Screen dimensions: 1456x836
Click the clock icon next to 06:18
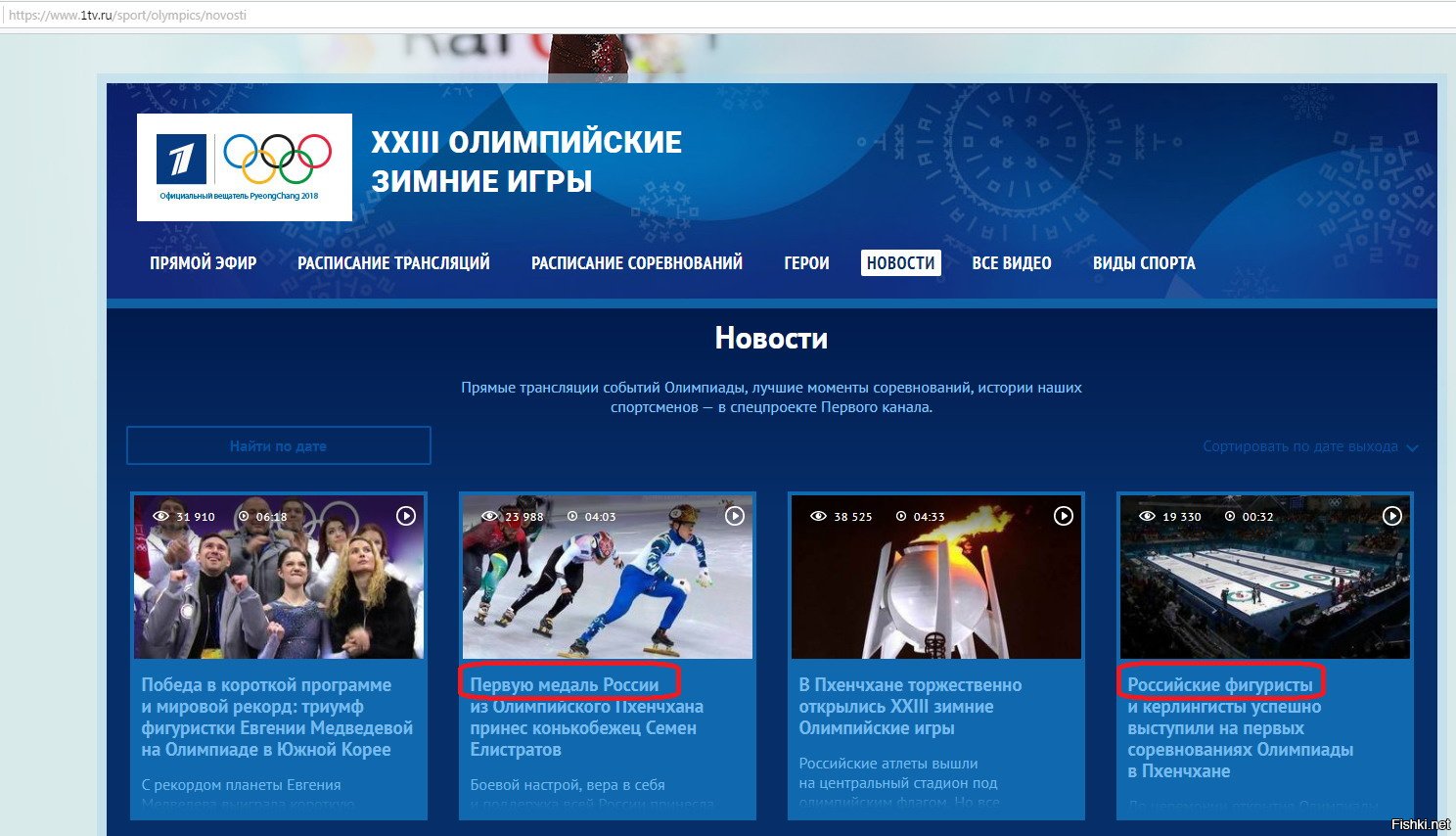point(244,516)
